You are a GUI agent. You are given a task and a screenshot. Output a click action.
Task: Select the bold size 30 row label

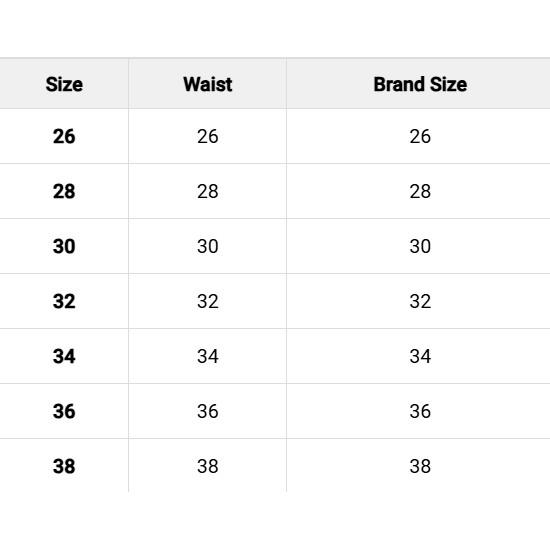click(64, 246)
